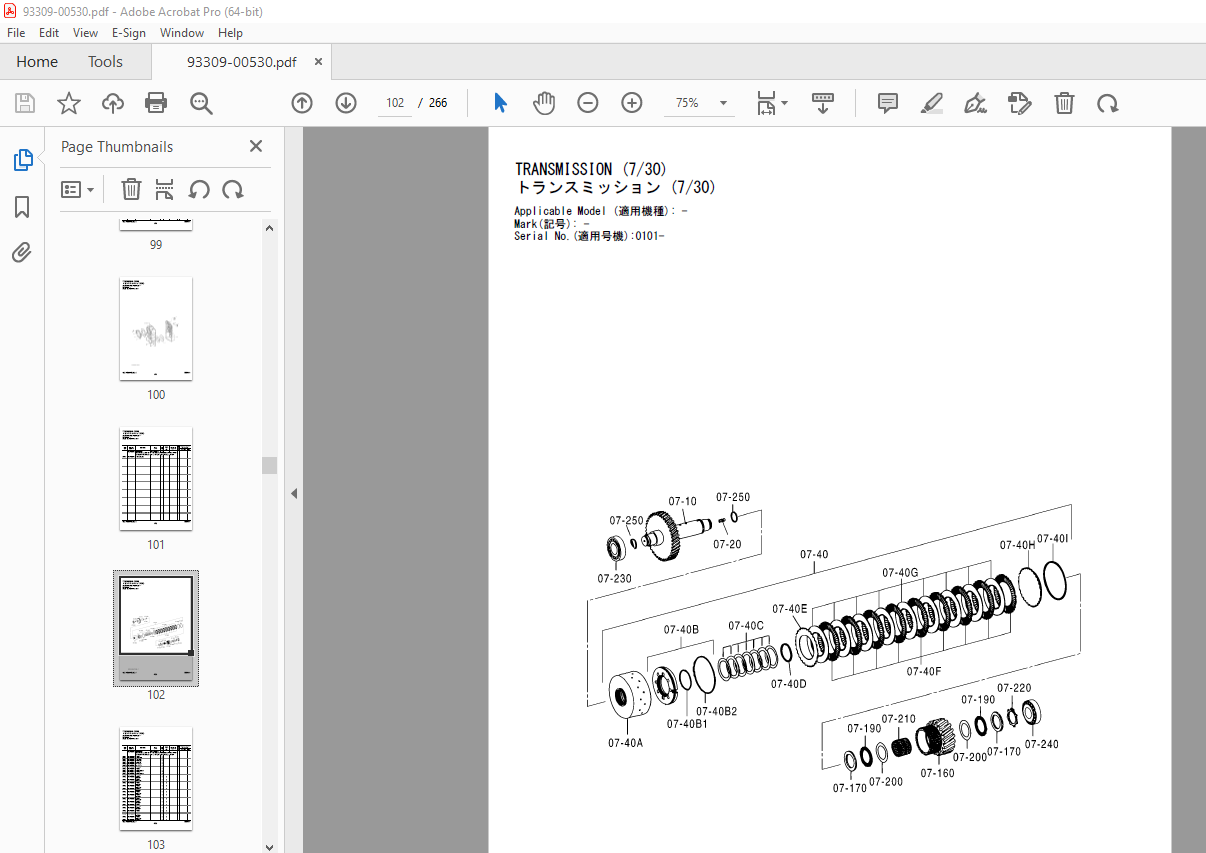Open thumbnails options dropdown menu

(x=78, y=189)
